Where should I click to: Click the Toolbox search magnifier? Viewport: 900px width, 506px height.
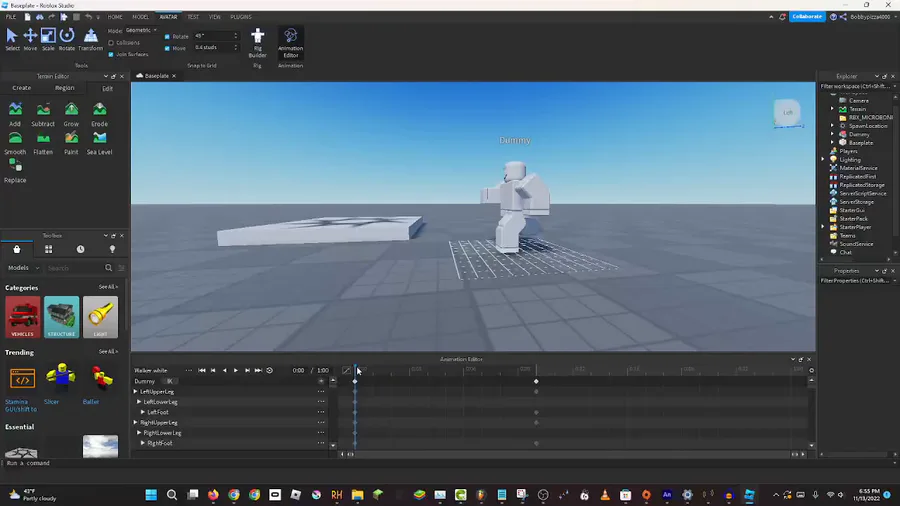tap(108, 268)
